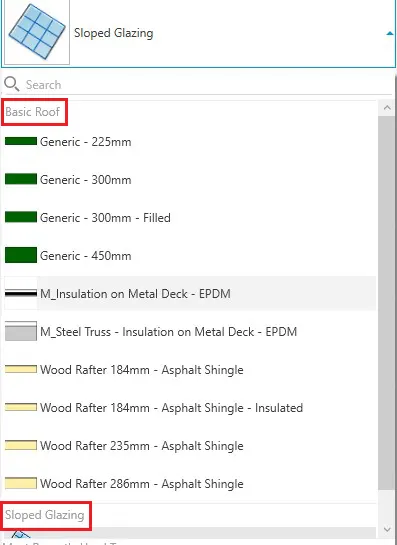This screenshot has height=545, width=397.
Task: Click the Generic - 450mm green swatch icon
Action: [x=21, y=255]
